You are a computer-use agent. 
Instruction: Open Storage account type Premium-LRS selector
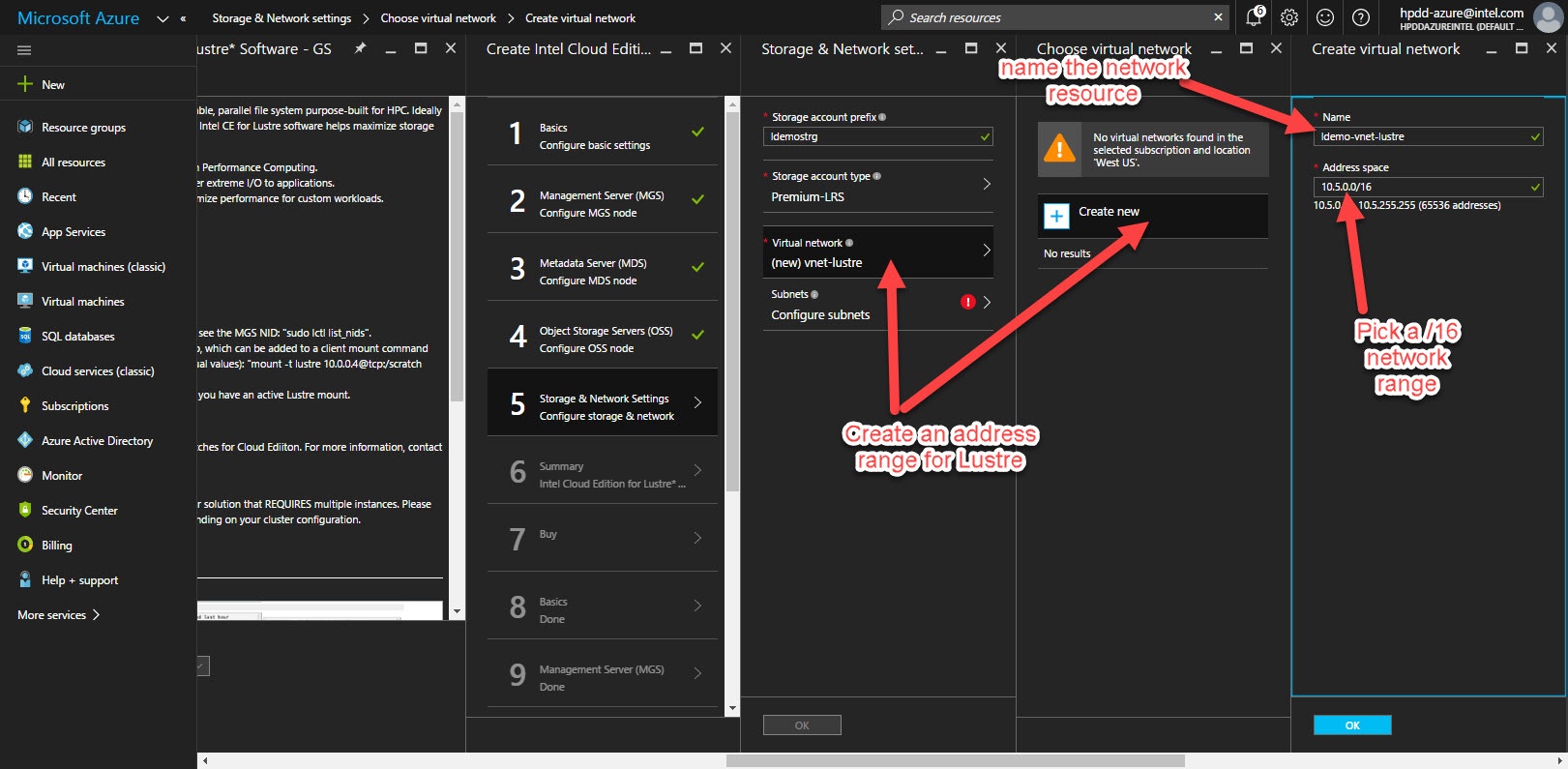point(878,187)
